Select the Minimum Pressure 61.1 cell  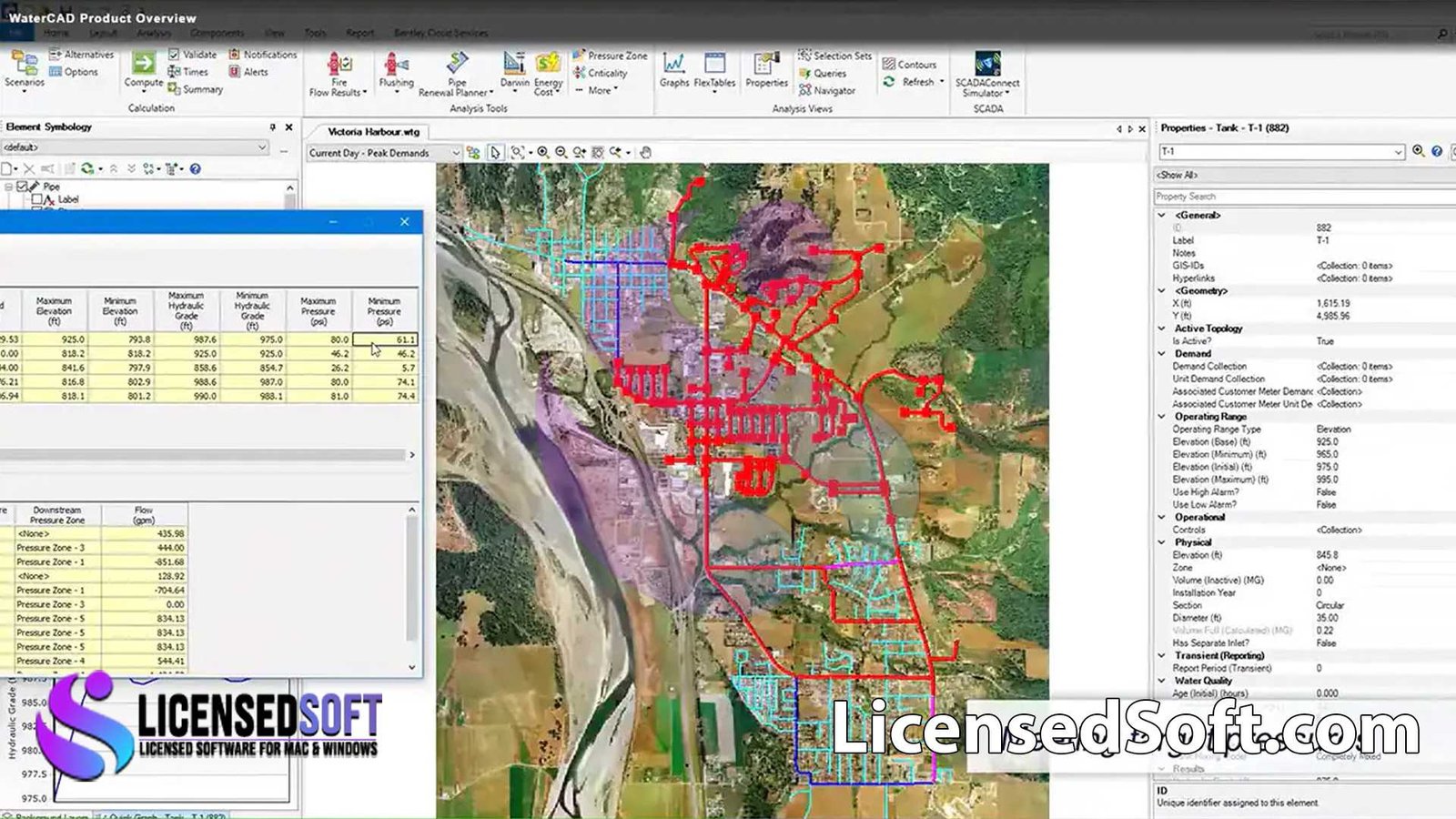coord(384,339)
